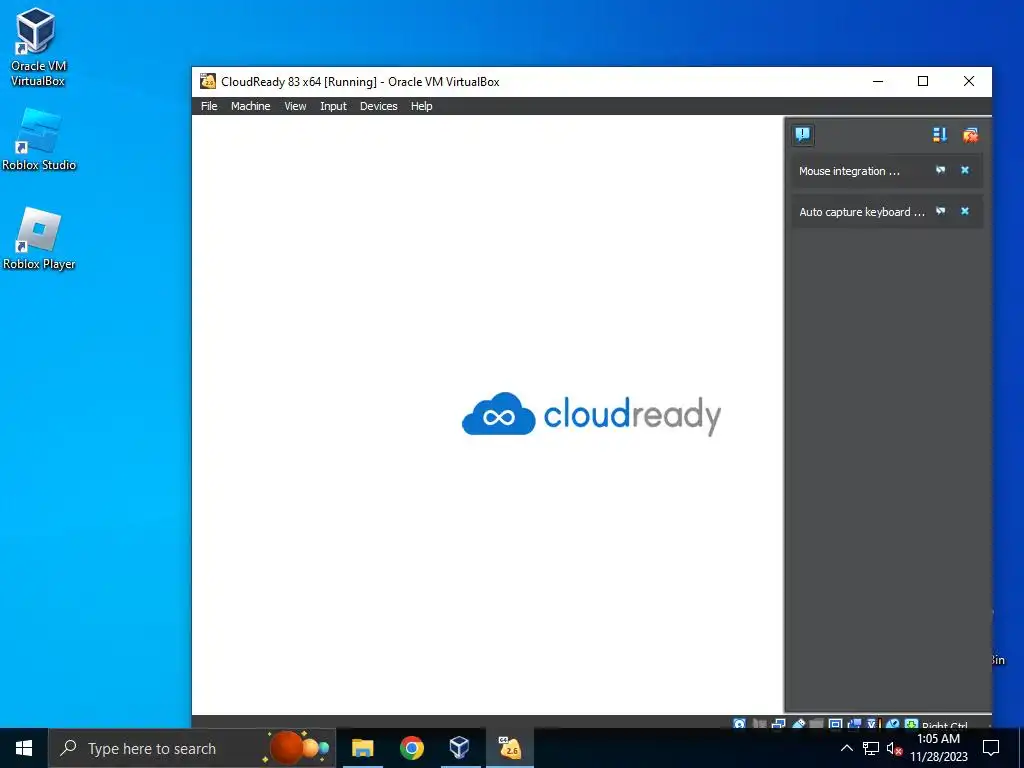Click the muted volume tray icon

click(894, 748)
